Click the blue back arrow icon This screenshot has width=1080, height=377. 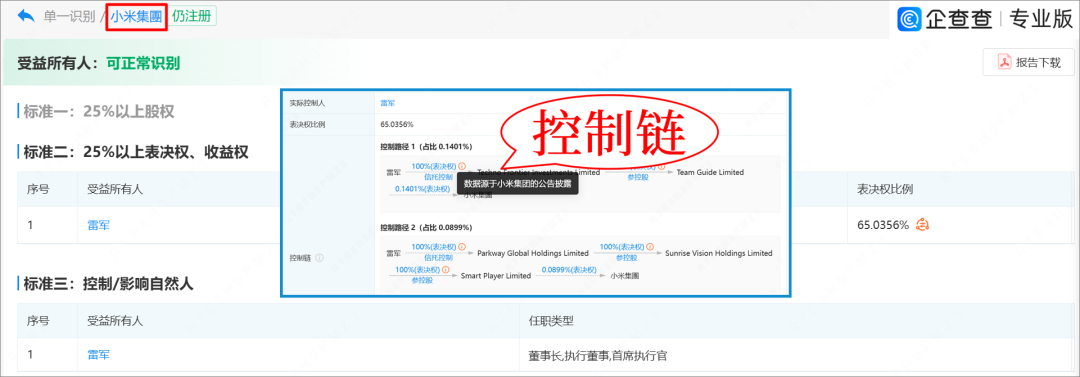26,16
